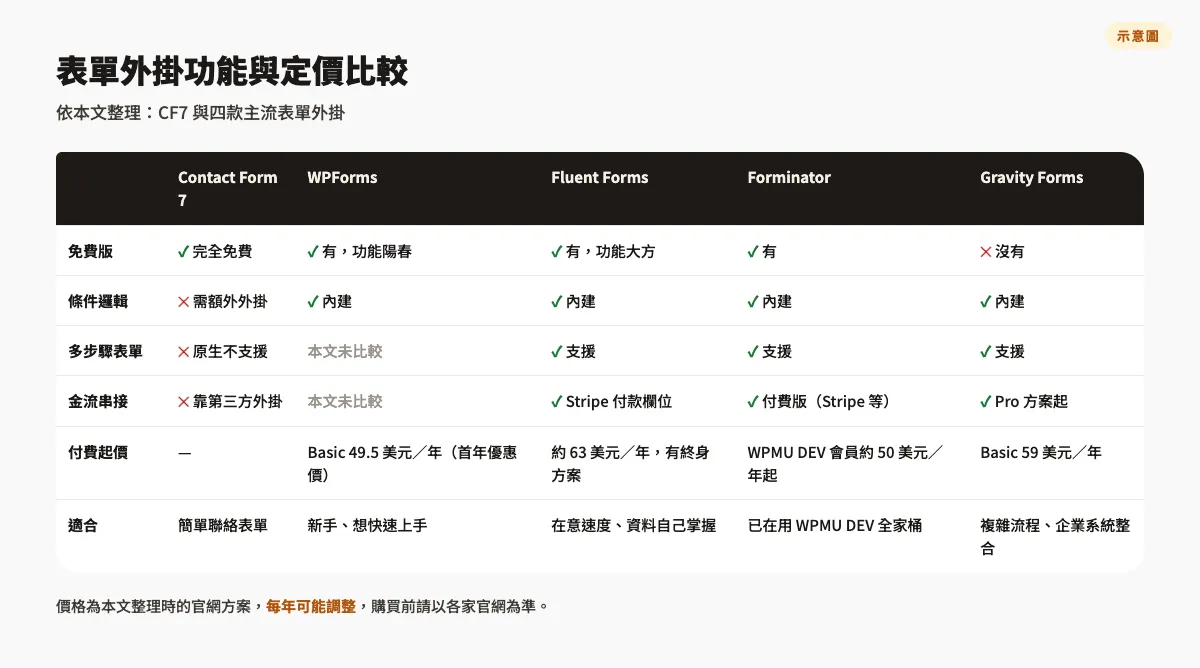Click the Basic 49.5 美元／年 price cell
1200x668 pixels.
(x=412, y=464)
